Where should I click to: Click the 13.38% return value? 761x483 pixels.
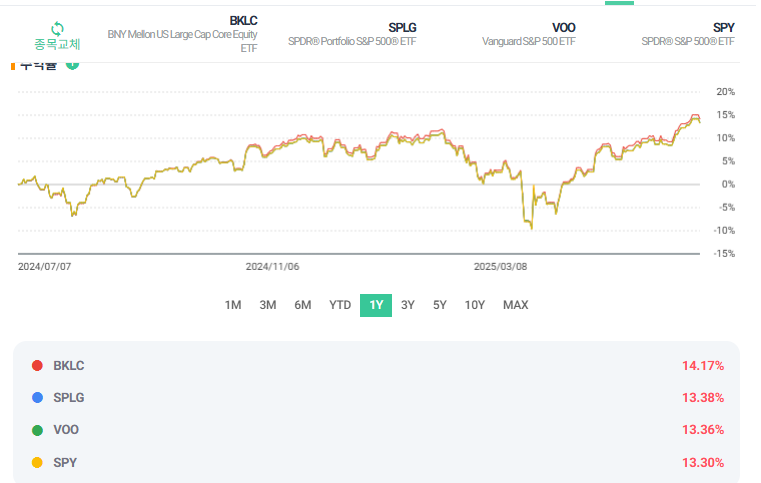[703, 398]
